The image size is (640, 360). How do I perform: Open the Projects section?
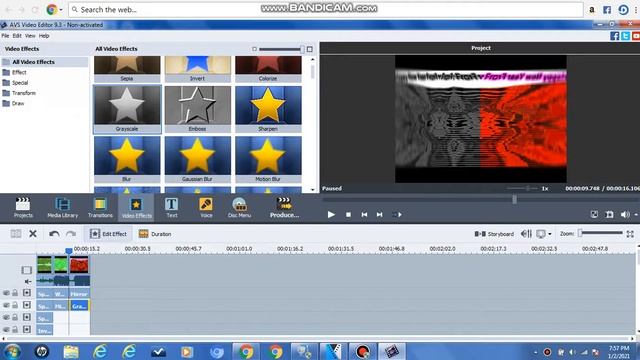click(x=23, y=208)
